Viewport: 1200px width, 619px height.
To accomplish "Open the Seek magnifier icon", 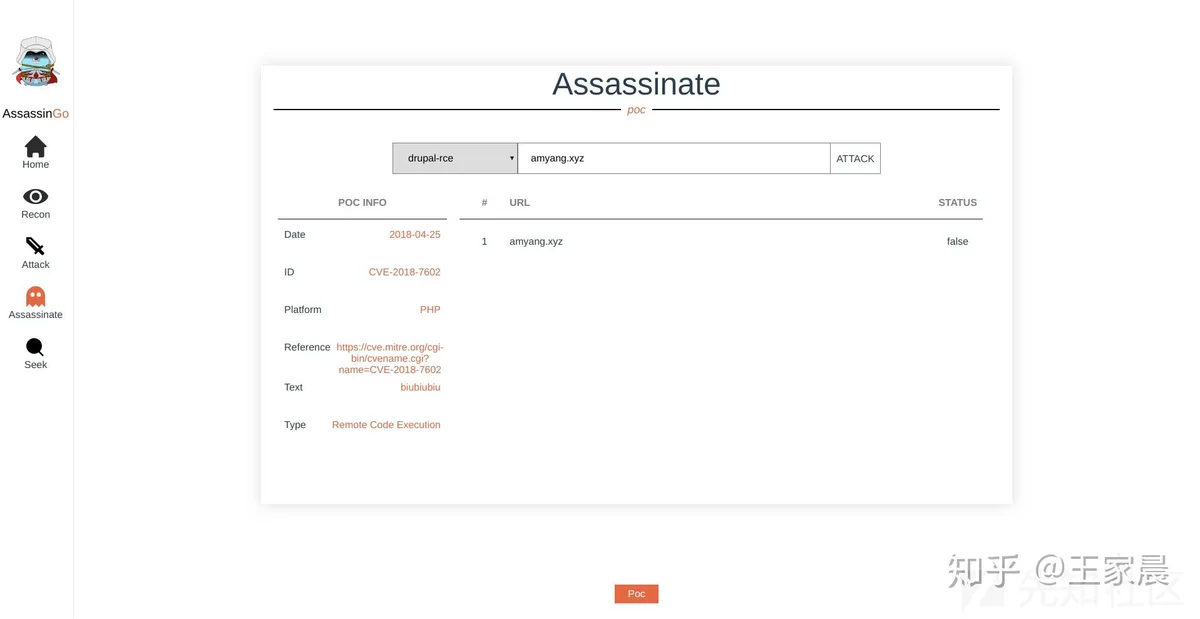I will [x=36, y=347].
